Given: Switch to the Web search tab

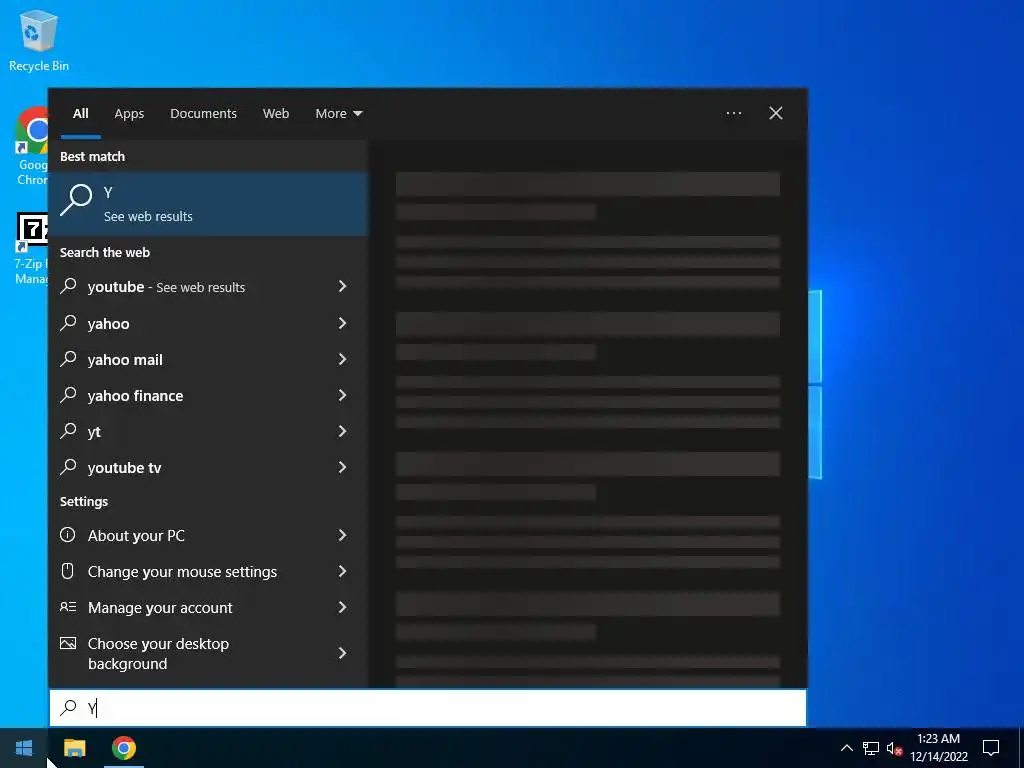Looking at the screenshot, I should pos(276,114).
